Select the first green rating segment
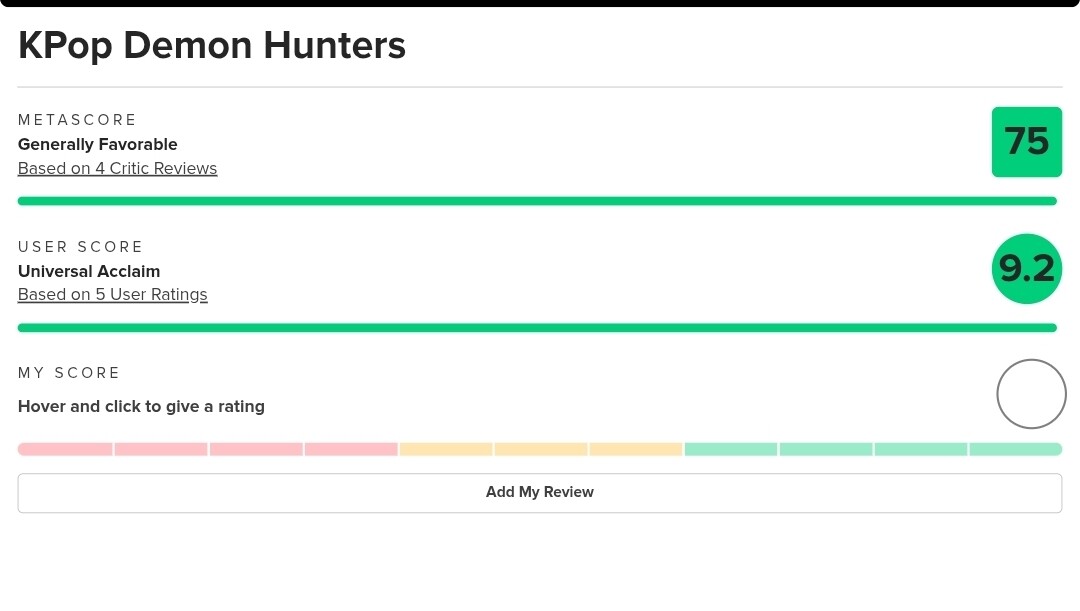Viewport: 1080px width, 611px height. tap(731, 449)
